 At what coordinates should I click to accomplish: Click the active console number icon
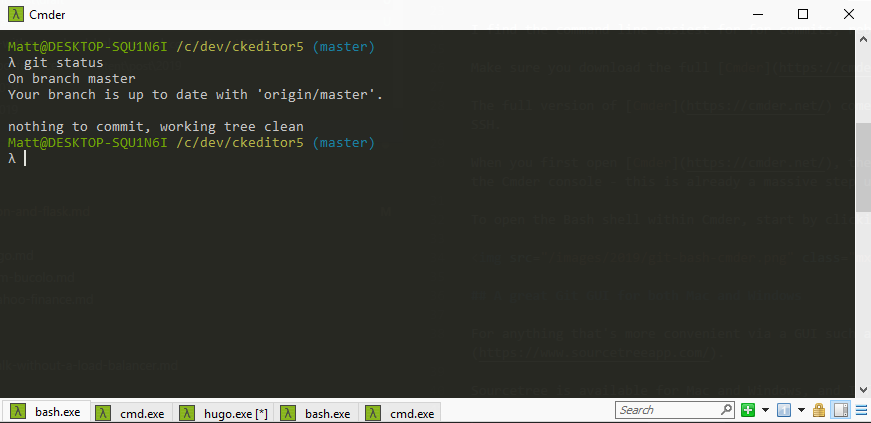[784, 410]
